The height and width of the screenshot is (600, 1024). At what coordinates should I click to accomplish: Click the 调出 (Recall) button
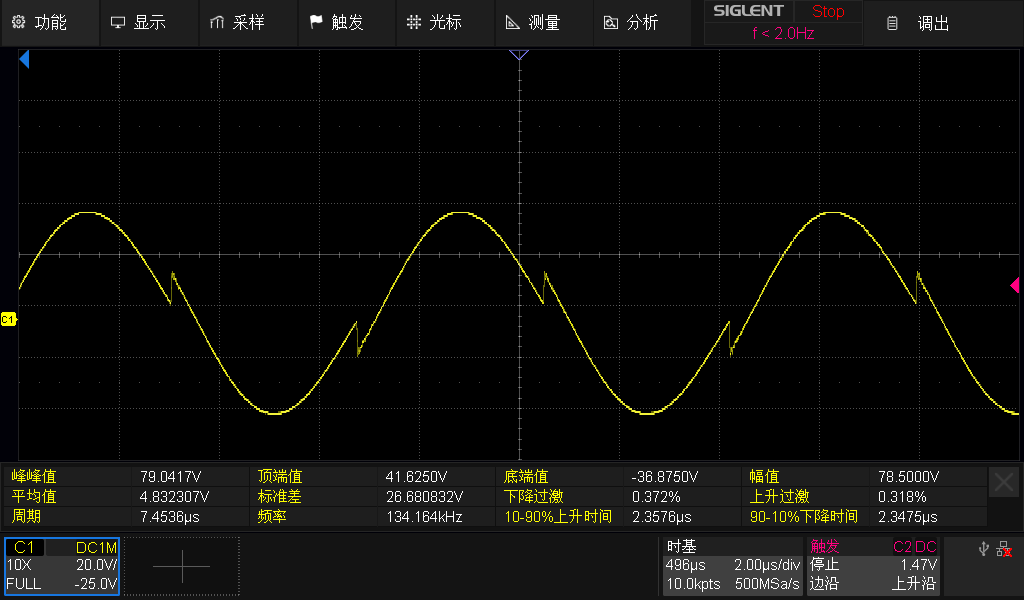coord(933,24)
